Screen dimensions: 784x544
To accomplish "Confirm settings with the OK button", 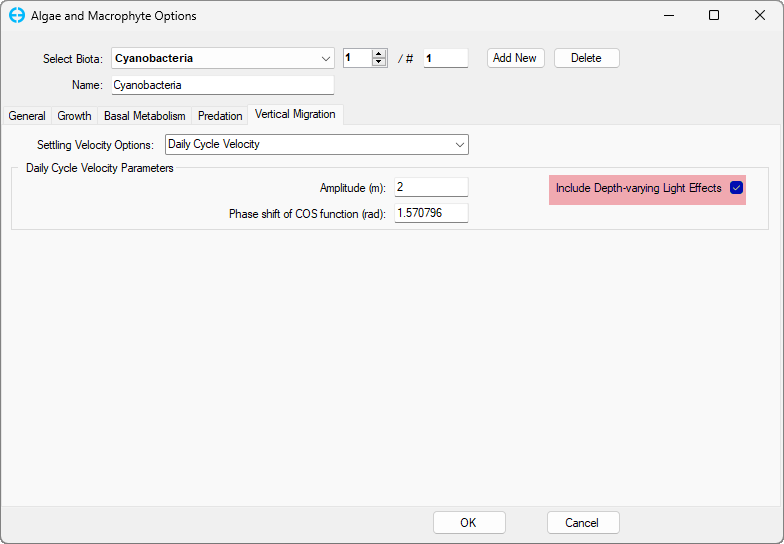I will [468, 523].
